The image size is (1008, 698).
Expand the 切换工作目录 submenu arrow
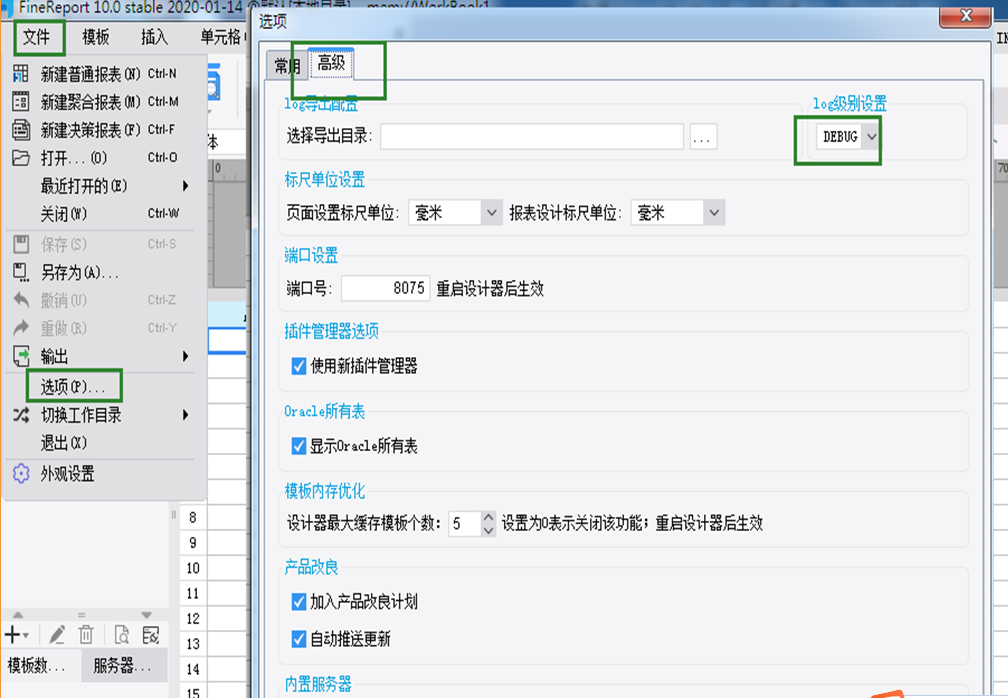pyautogui.click(x=185, y=415)
